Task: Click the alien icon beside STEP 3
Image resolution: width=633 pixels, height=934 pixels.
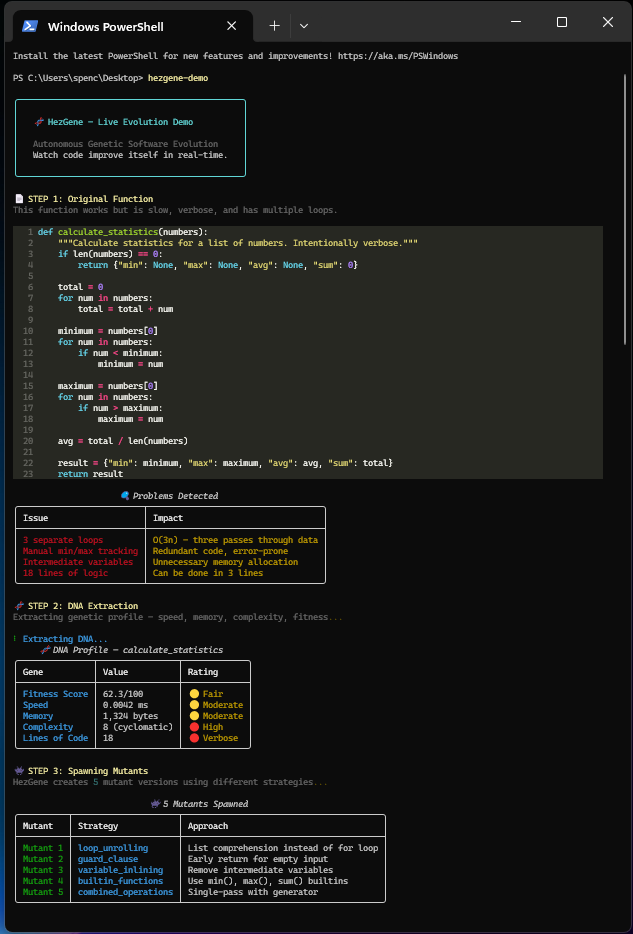Action: click(x=18, y=771)
